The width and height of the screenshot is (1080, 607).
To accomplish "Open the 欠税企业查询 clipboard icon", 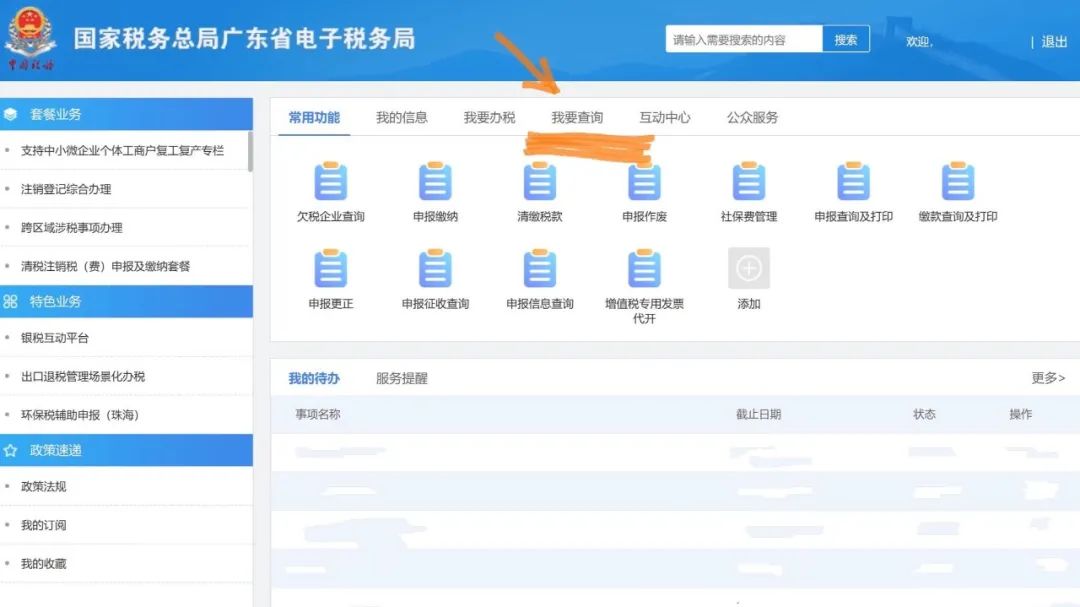I will (x=331, y=181).
